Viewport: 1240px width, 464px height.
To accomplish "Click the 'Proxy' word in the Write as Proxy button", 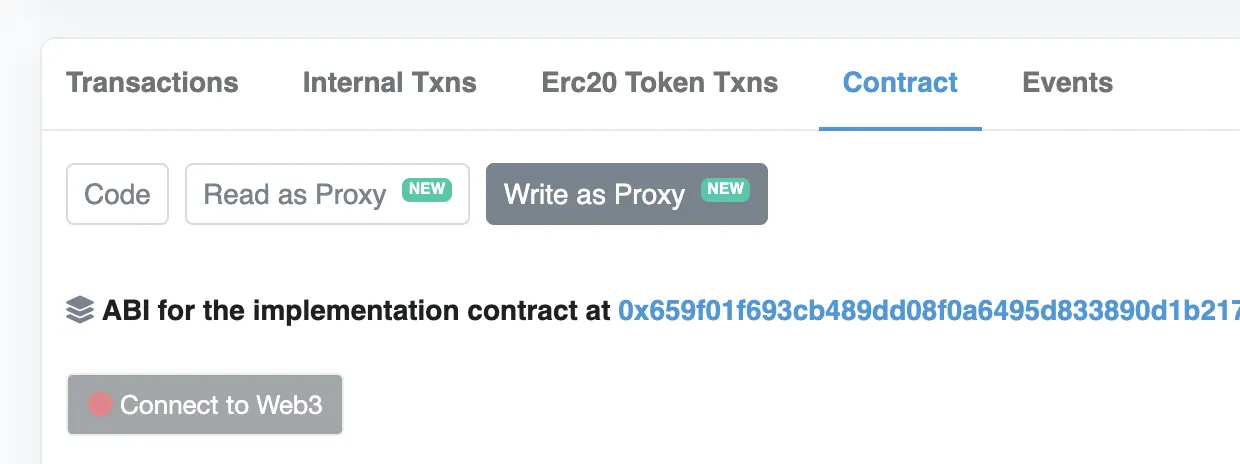I will click(x=649, y=194).
